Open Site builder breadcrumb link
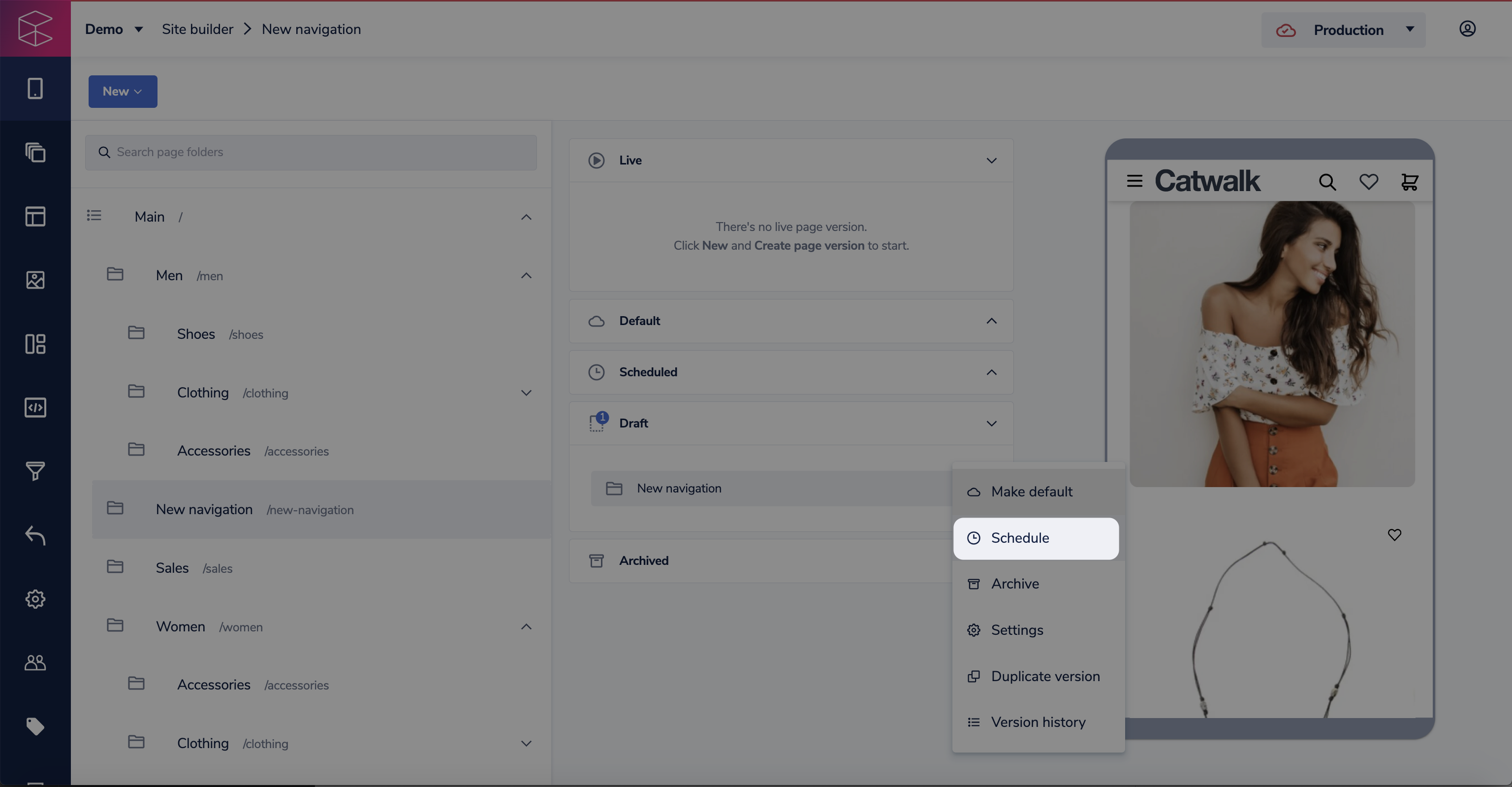Screen dimensions: 1512x787 click(x=197, y=29)
